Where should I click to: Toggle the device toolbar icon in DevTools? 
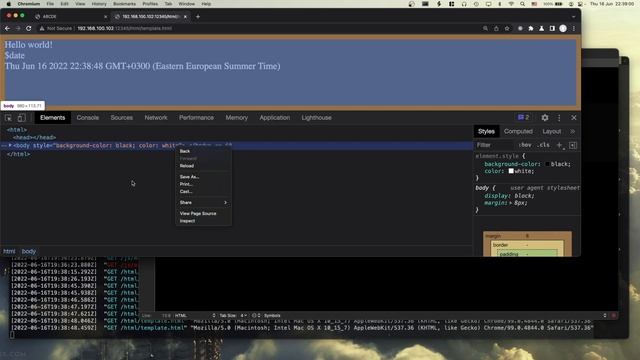[21, 118]
